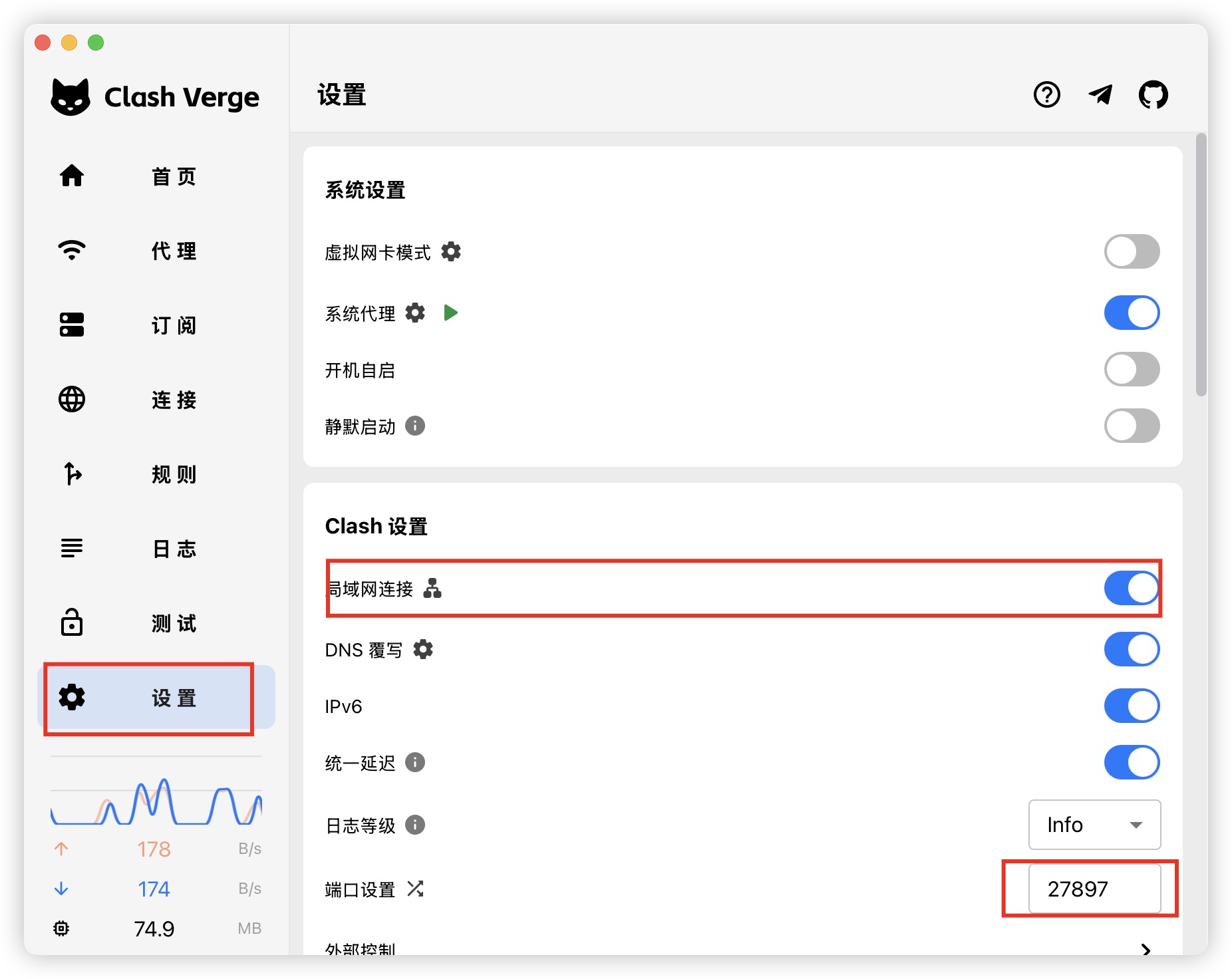Turn off the DNS 覆写 switch
Viewport: 1232px width, 979px height.
point(1132,649)
